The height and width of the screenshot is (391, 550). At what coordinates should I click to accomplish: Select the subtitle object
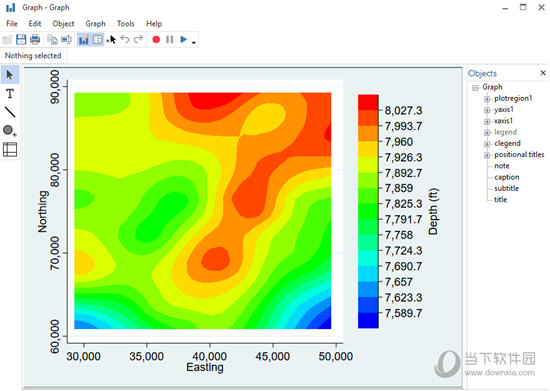pos(507,188)
